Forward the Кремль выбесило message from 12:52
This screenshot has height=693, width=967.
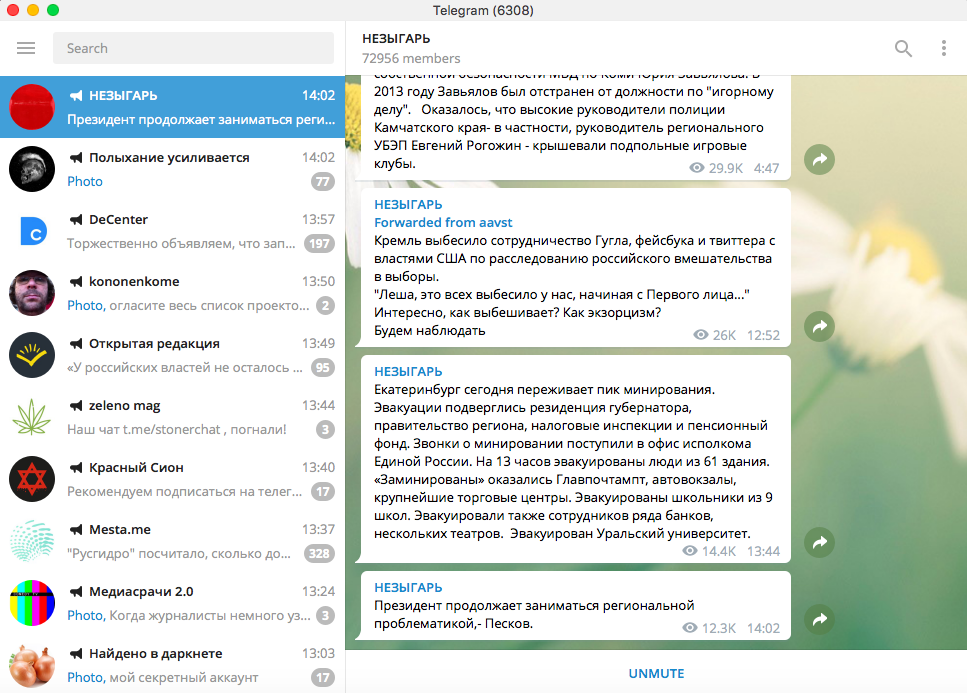820,326
